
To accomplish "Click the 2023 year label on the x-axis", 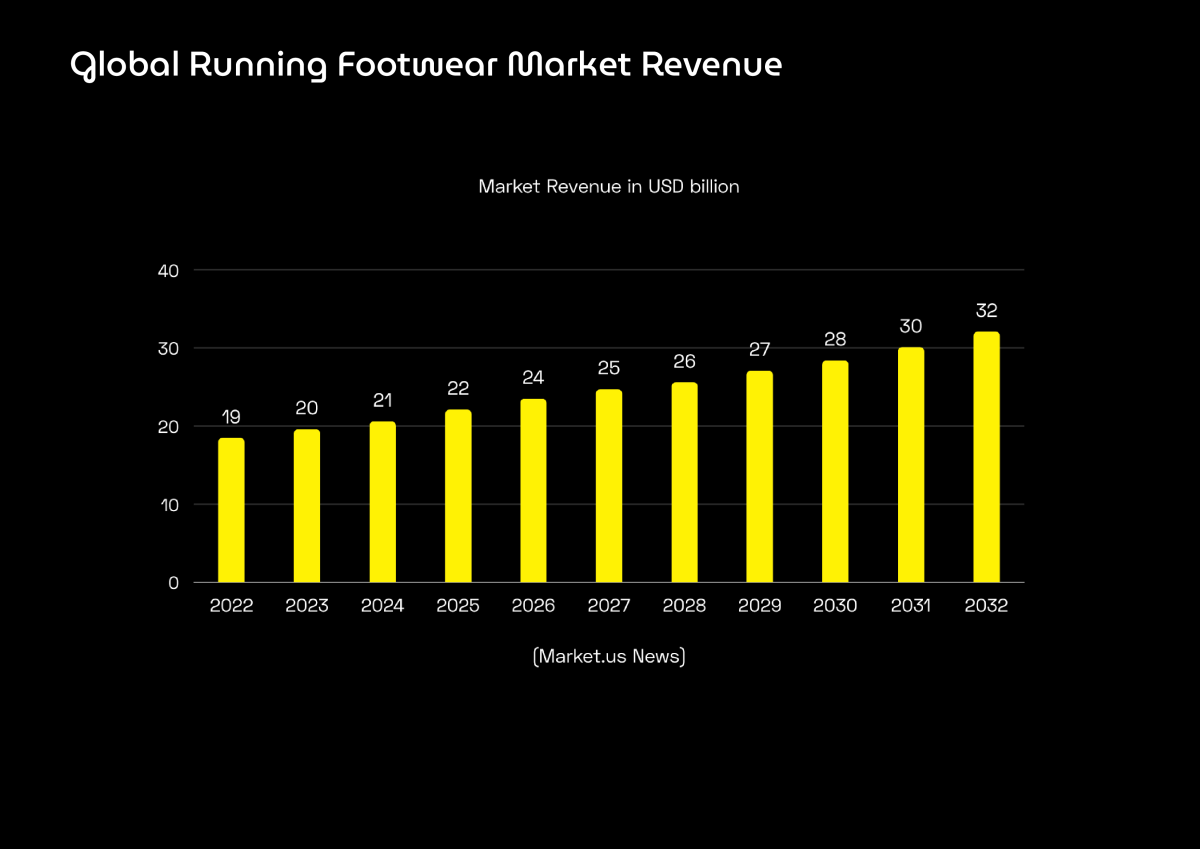I will [307, 606].
